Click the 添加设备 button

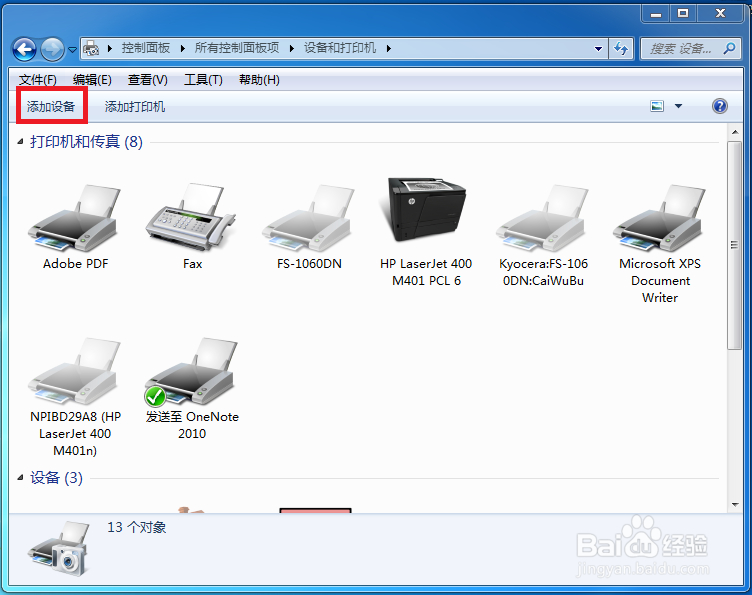pyautogui.click(x=51, y=106)
